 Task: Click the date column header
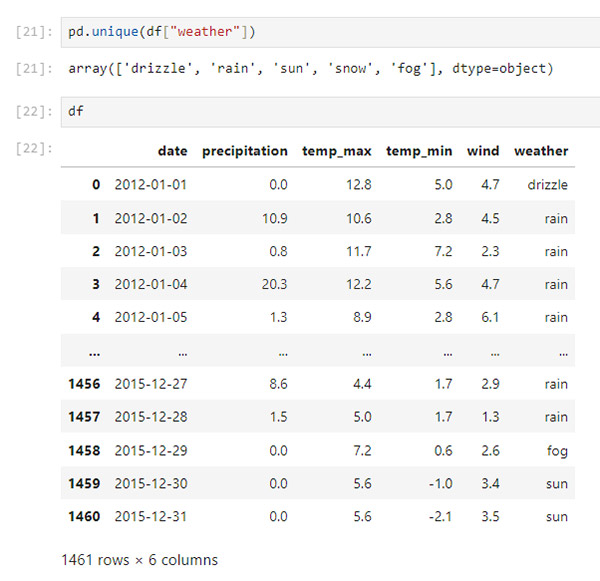click(x=172, y=151)
